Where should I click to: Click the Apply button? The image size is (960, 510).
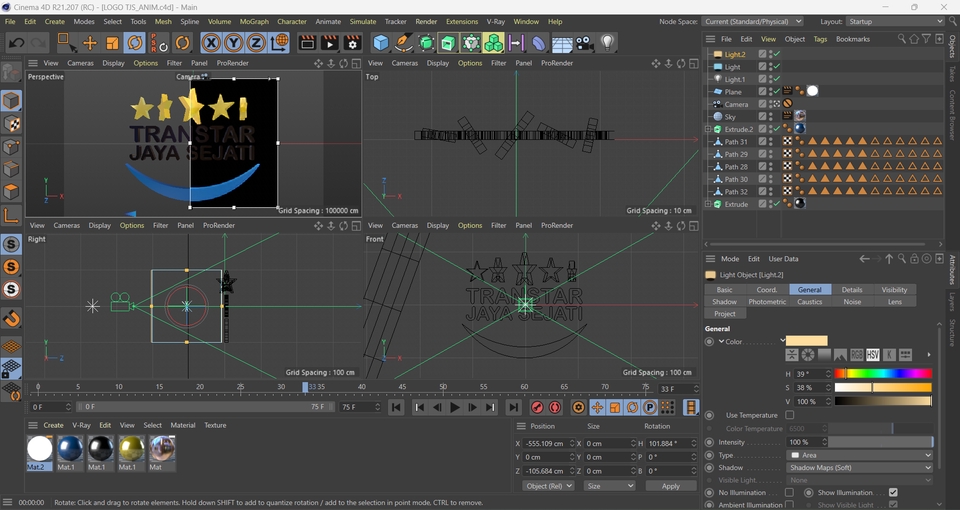pyautogui.click(x=671, y=486)
